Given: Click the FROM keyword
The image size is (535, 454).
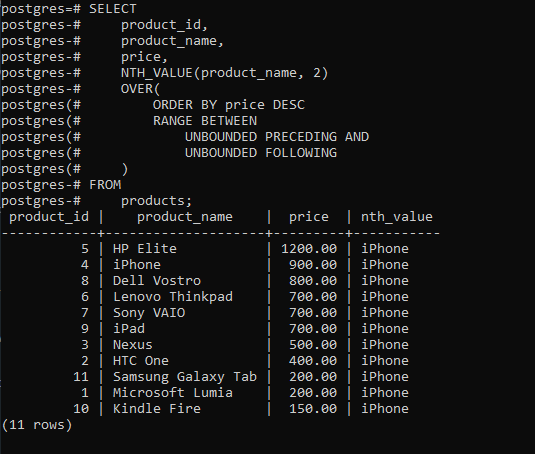Looking at the screenshot, I should point(105,185).
